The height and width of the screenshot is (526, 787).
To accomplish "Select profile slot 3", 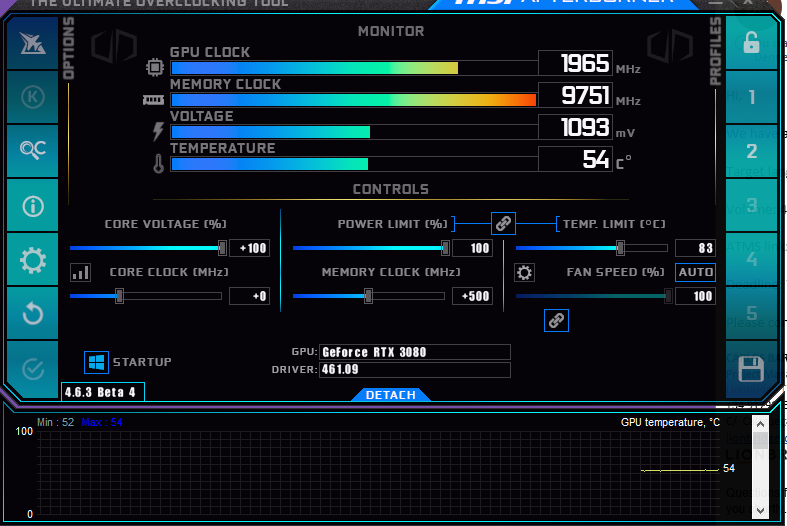I will (751, 205).
